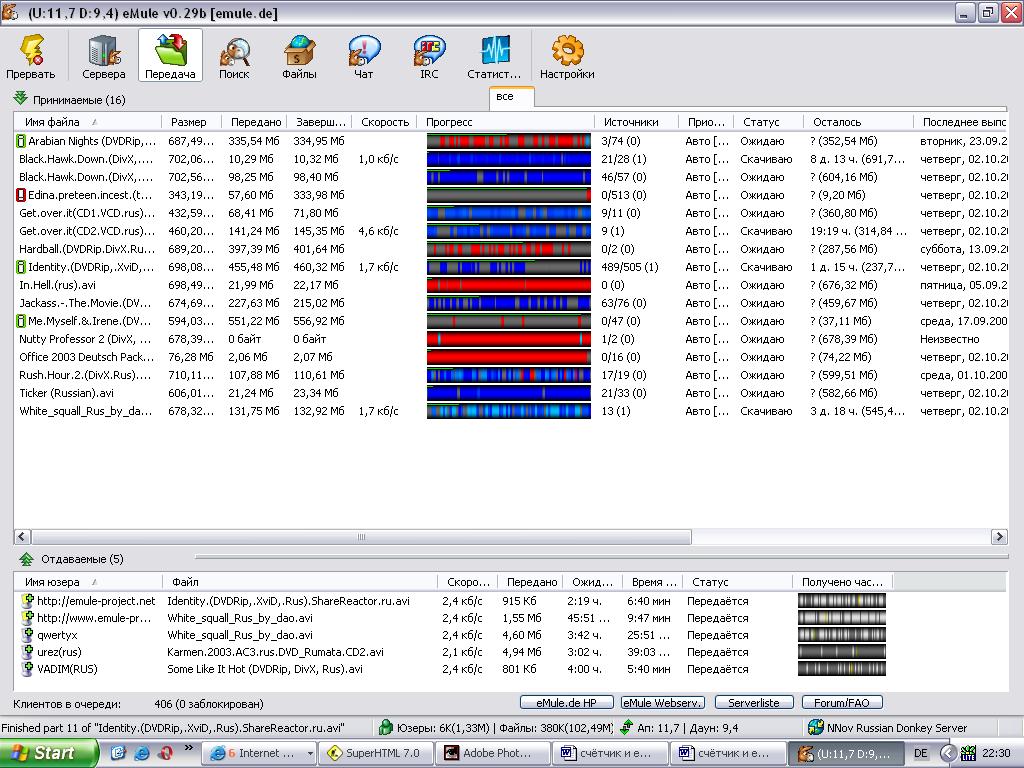The width and height of the screenshot is (1024, 768).
Task: Collapse the Принимаемые downloads list
Action: tap(20, 99)
